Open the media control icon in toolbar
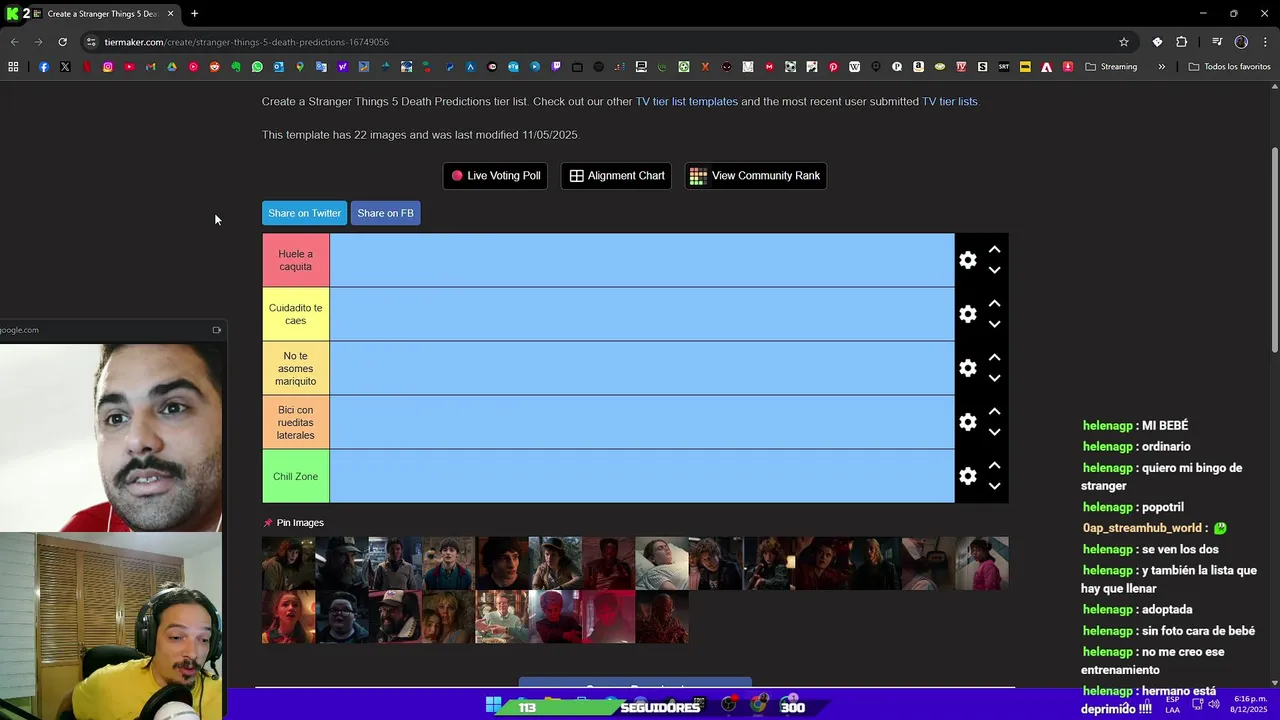Screen dimensions: 1280x720 [x=1217, y=42]
